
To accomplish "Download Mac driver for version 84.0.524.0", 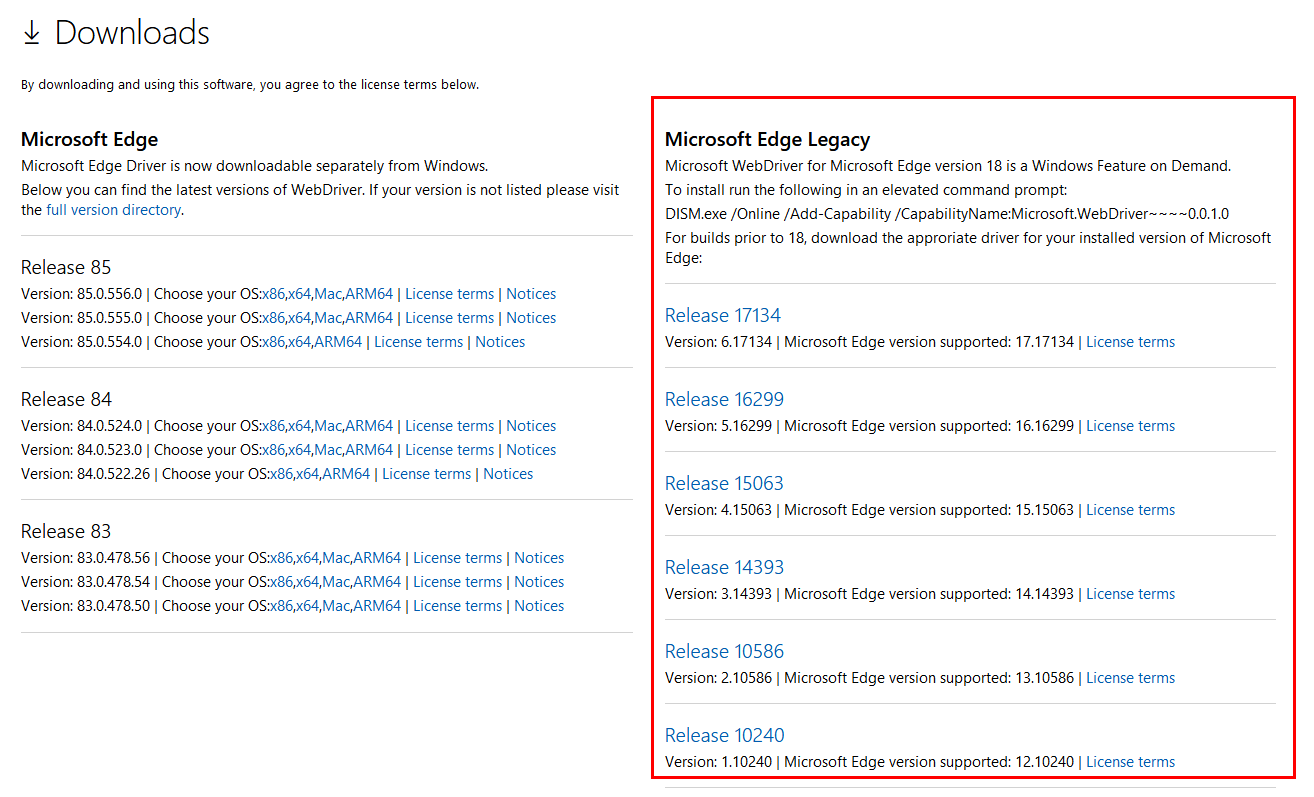I will coord(327,426).
